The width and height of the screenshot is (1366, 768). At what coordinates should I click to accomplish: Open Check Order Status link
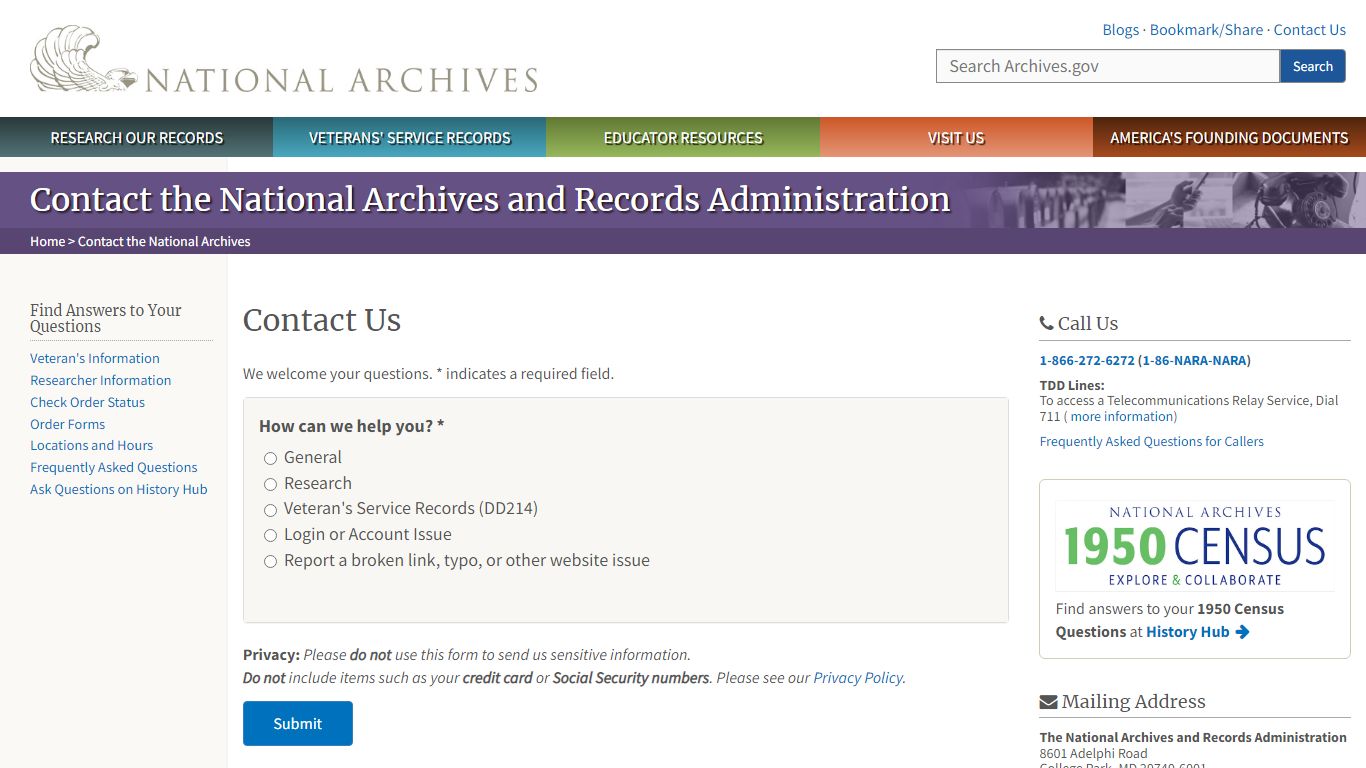87,402
